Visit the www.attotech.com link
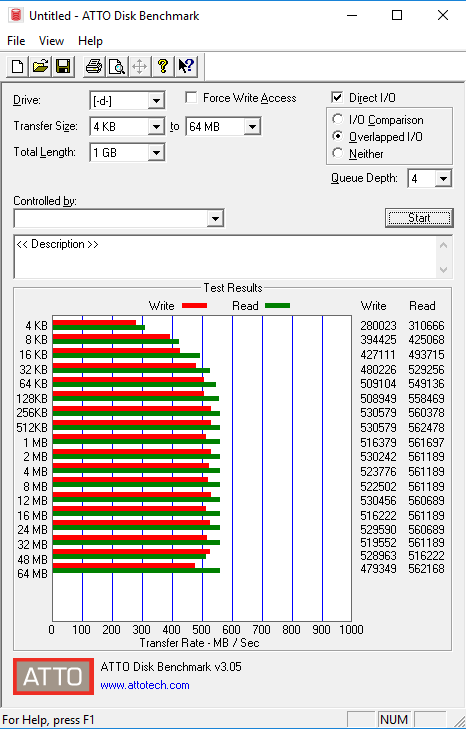This screenshot has width=466, height=729. (145, 685)
